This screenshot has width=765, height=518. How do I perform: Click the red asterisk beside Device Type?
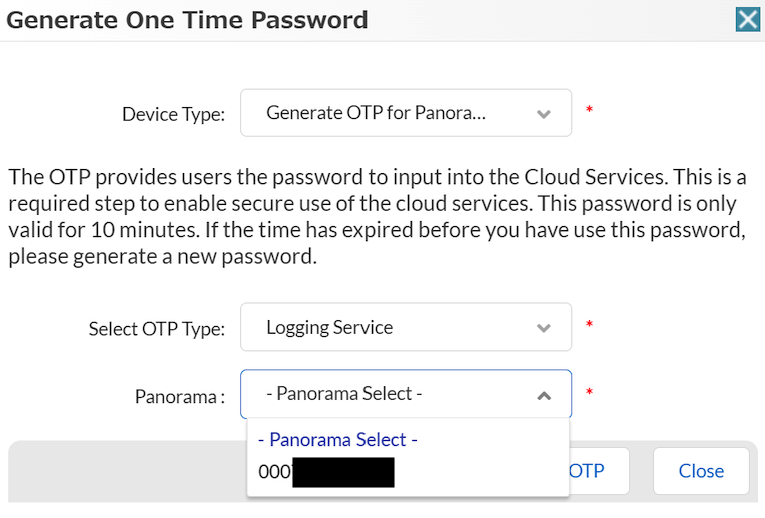coord(589,110)
